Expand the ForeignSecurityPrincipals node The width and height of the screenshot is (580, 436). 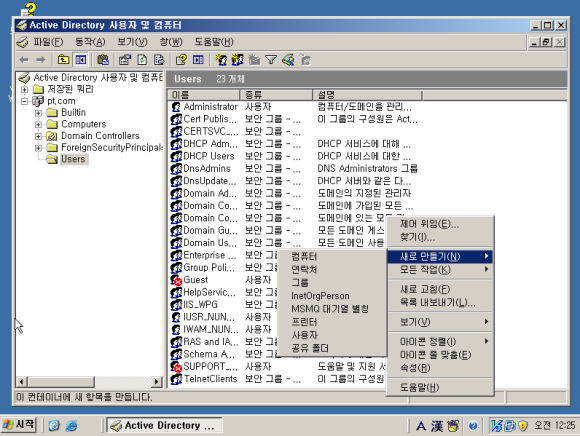coord(38,148)
